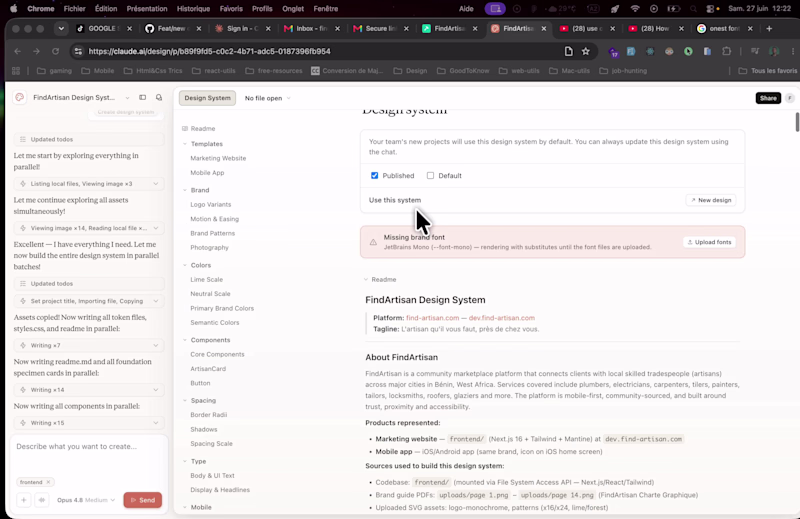
Task: Click the Upload fonts button
Action: (x=710, y=242)
